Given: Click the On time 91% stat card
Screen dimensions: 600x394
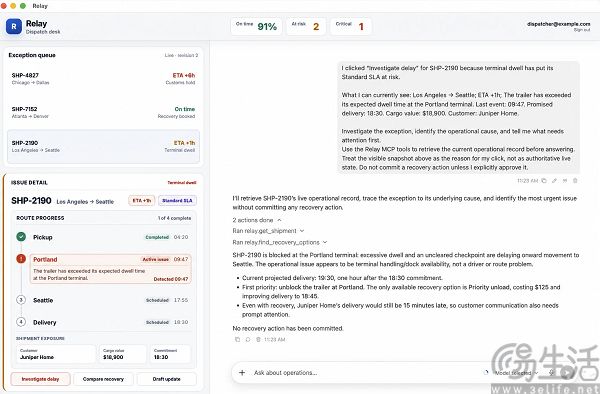Looking at the screenshot, I should pos(256,26).
